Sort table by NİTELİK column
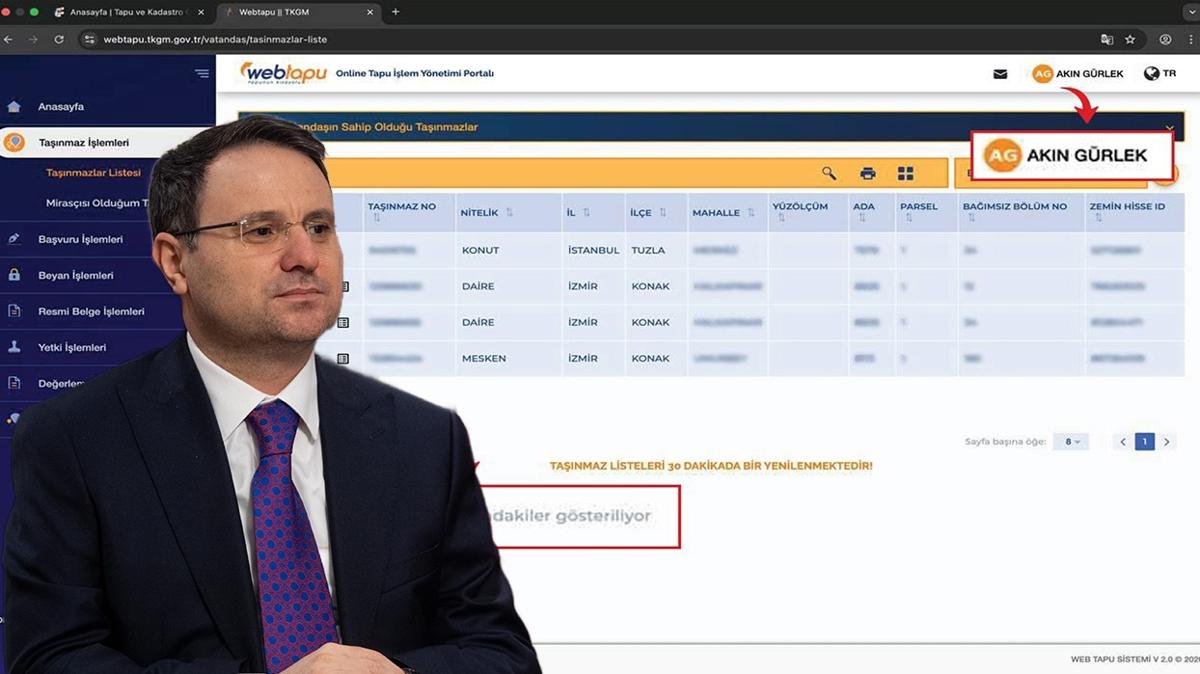Viewport: 1200px width, 674px height. [509, 213]
